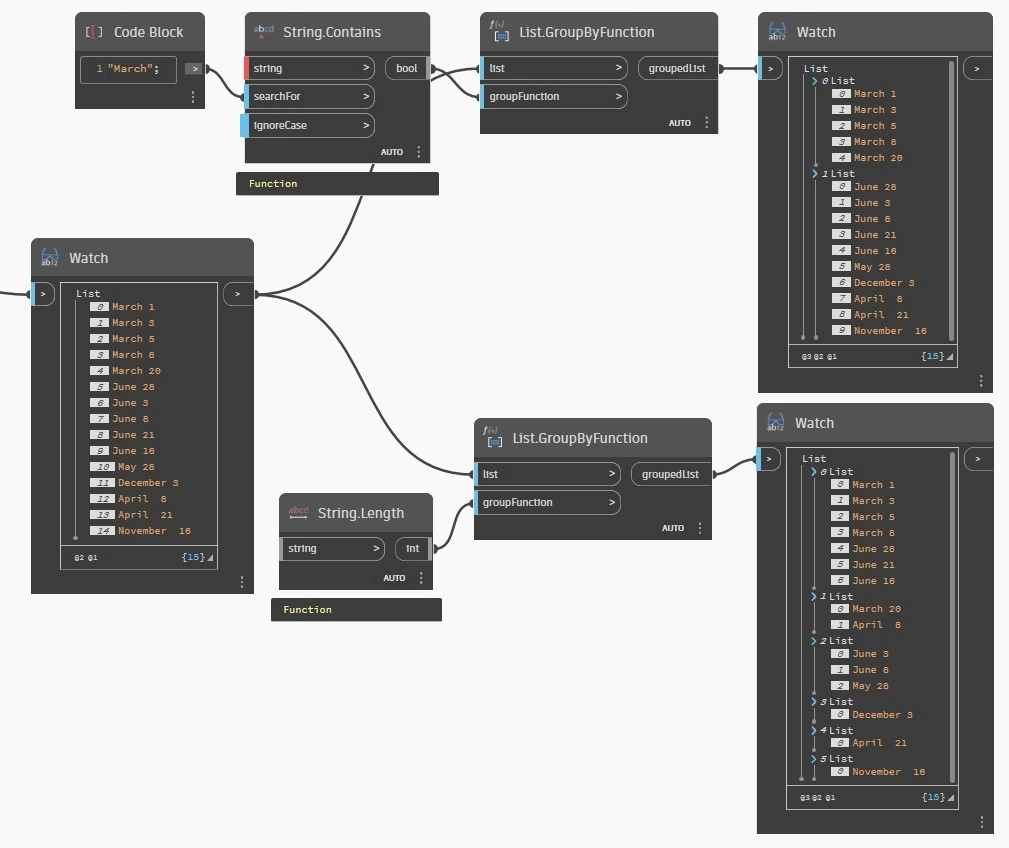Open options menu on Code Block node
The image size is (1009, 848).
pyautogui.click(x=193, y=97)
